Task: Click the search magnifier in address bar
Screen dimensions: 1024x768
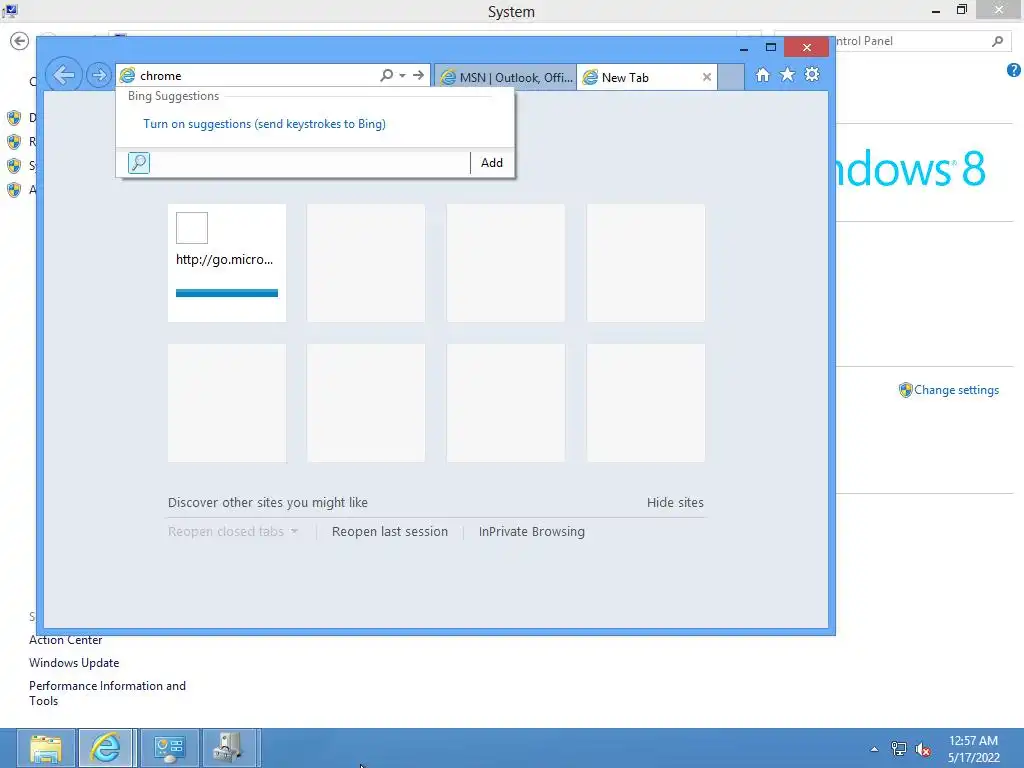Action: point(387,75)
